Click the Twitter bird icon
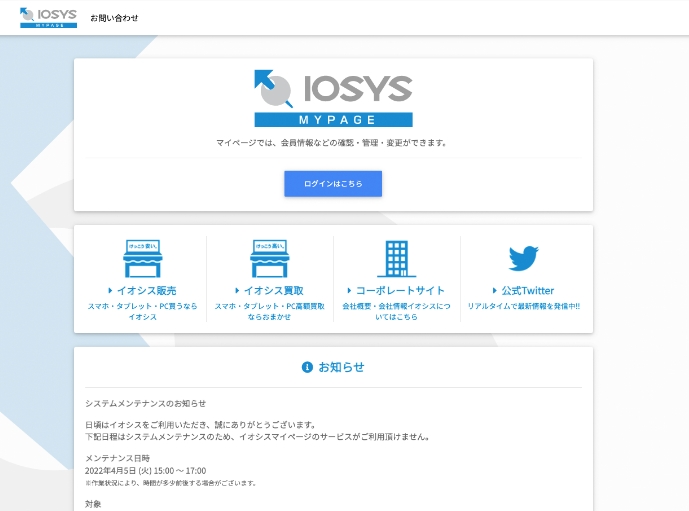 point(523,258)
